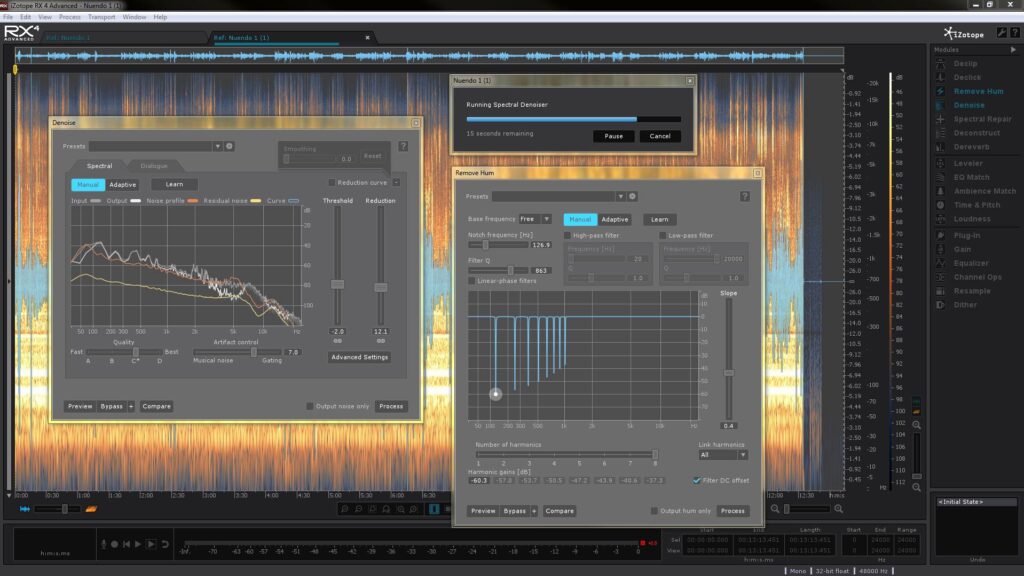Click Advanced Settings in Denoise

(x=359, y=357)
